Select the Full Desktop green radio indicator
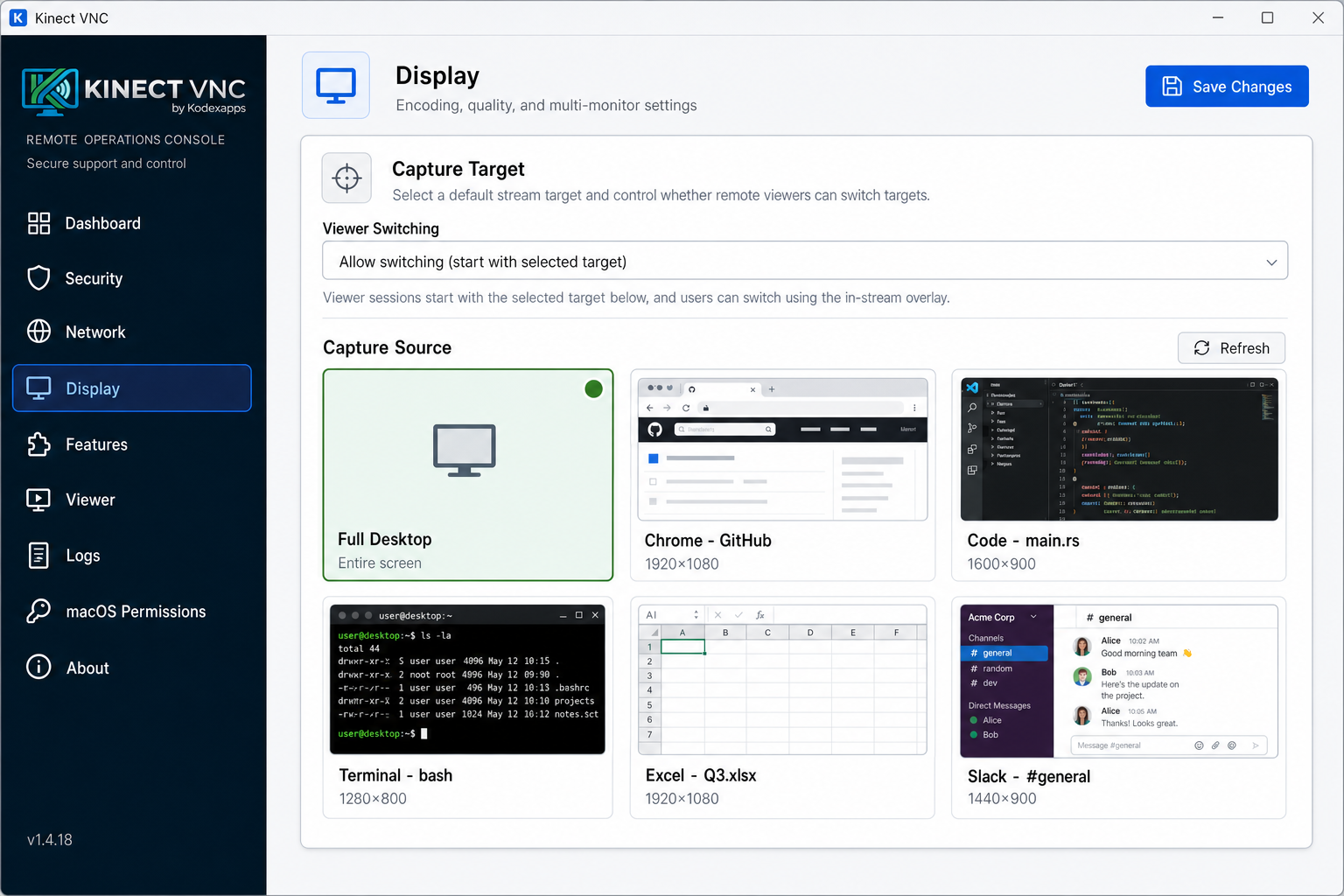1344x896 pixels. click(x=593, y=389)
